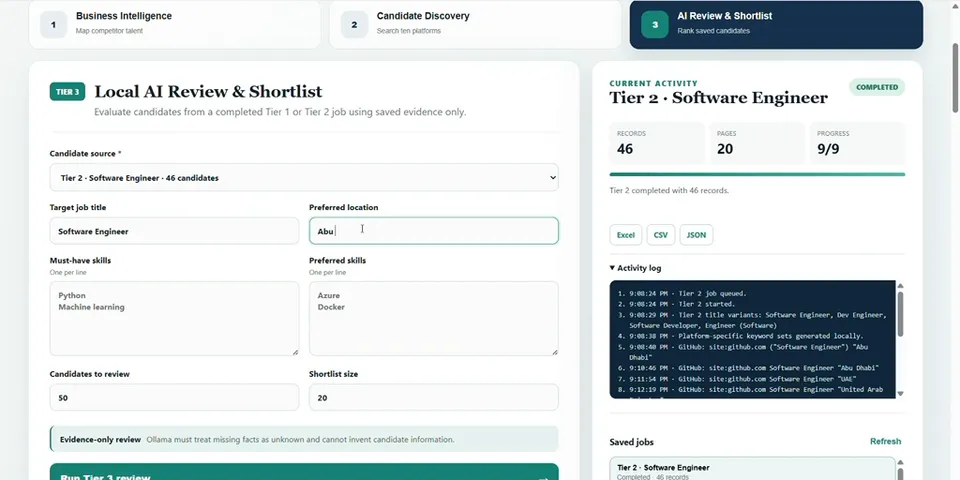Viewport: 960px width, 480px height.
Task: Export results as Excel
Action: (626, 235)
